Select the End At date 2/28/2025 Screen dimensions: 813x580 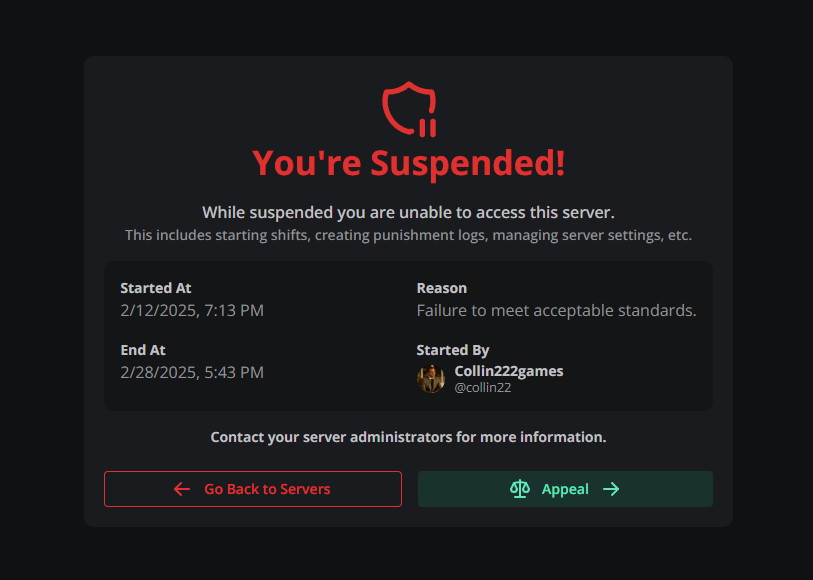192,372
